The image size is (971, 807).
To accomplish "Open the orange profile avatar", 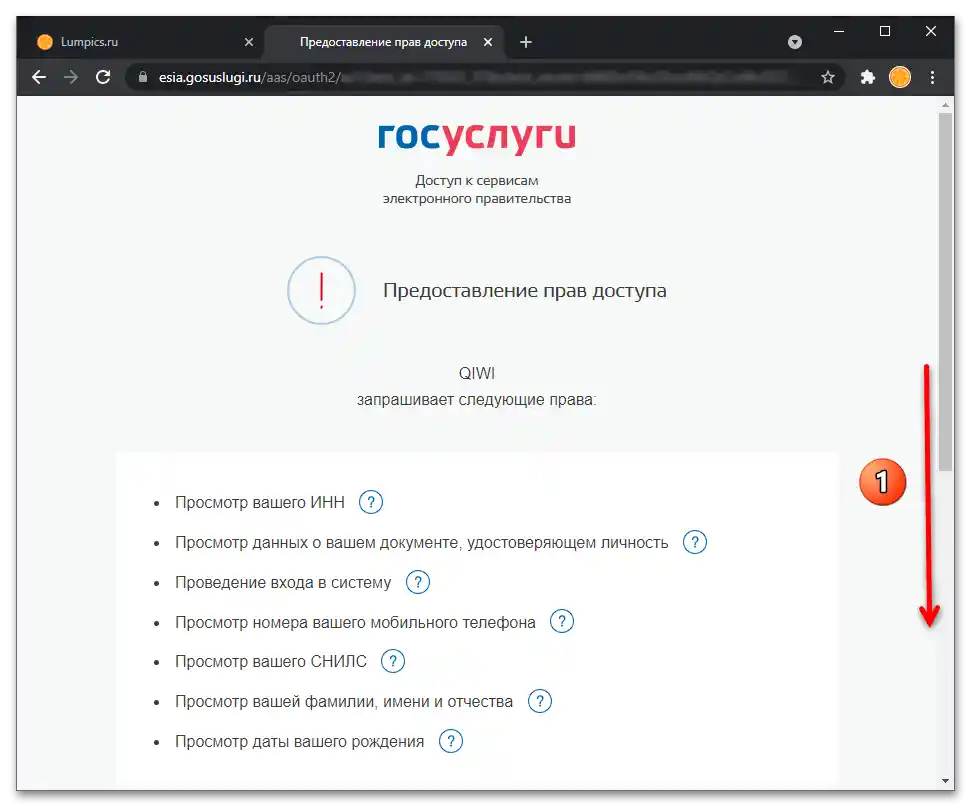I will click(x=900, y=77).
